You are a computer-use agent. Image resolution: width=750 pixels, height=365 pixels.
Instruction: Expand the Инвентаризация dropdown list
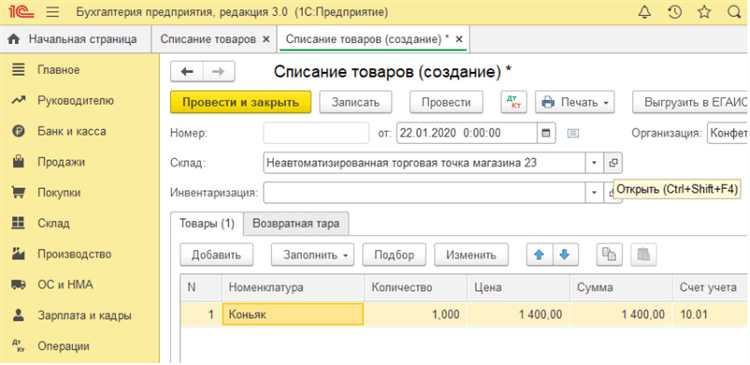point(594,193)
